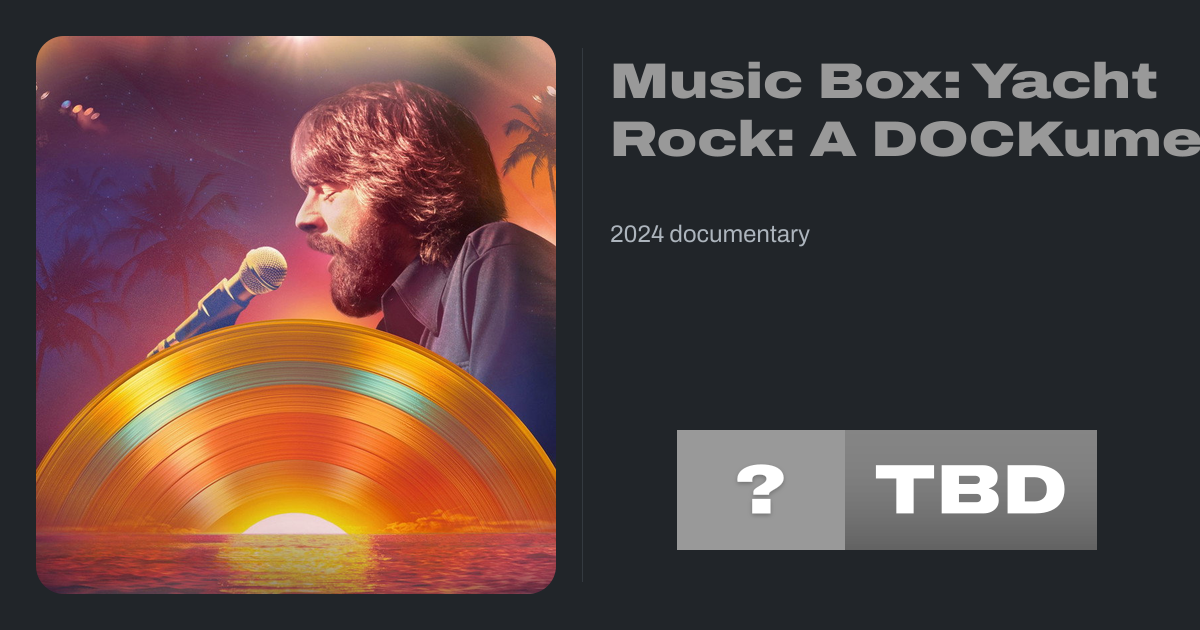Click the "2024 documentary" subtitle text

click(710, 235)
